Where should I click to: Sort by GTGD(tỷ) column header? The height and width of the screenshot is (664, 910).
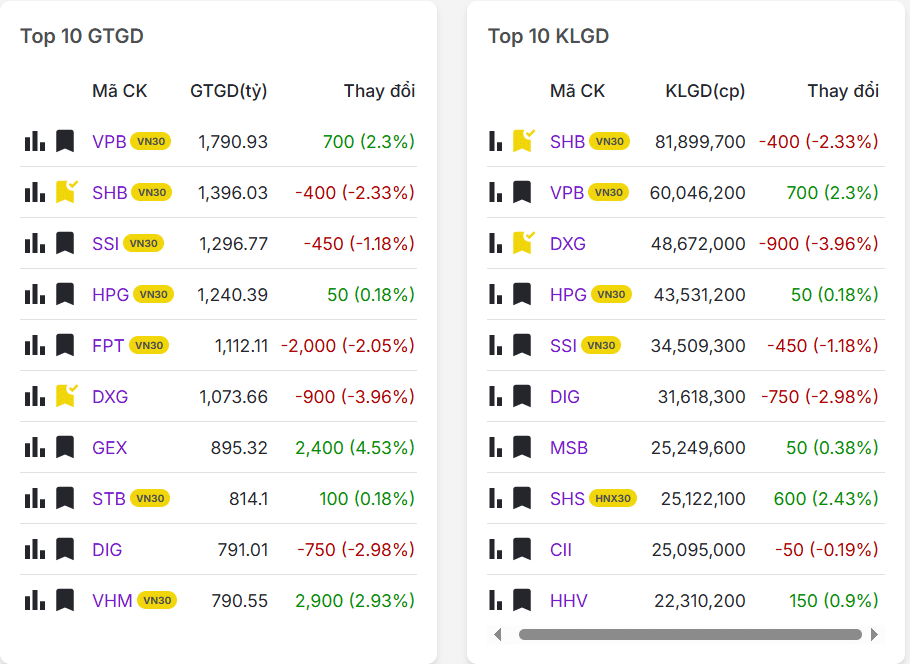pos(228,91)
